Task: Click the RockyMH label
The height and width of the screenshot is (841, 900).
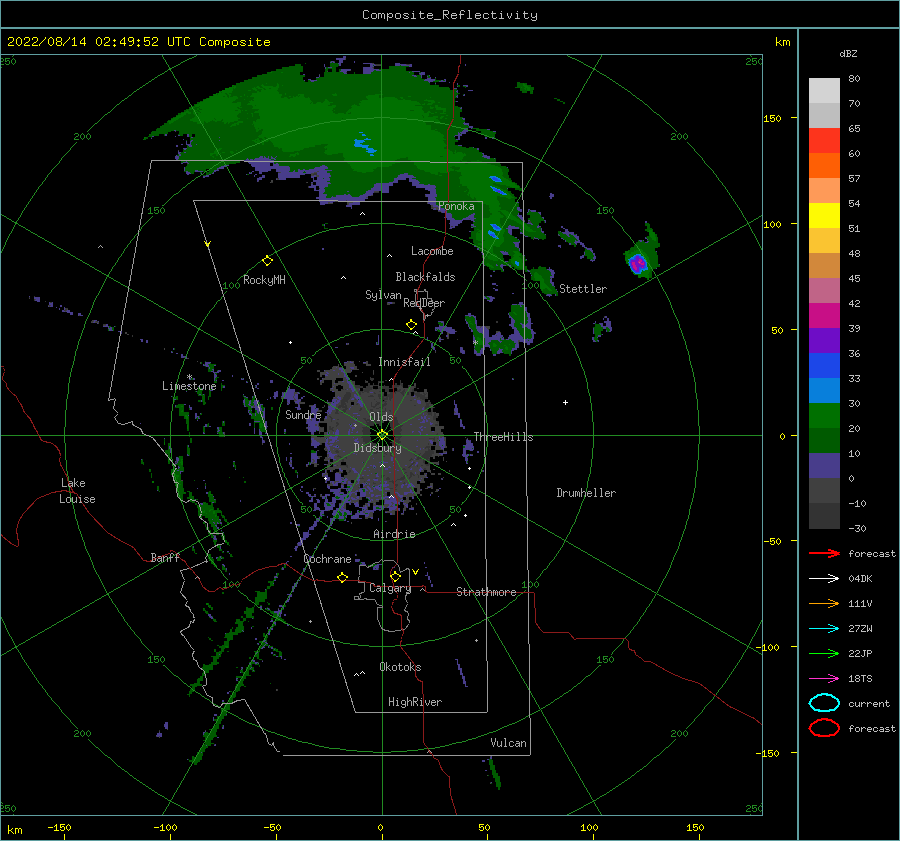Action: point(264,280)
